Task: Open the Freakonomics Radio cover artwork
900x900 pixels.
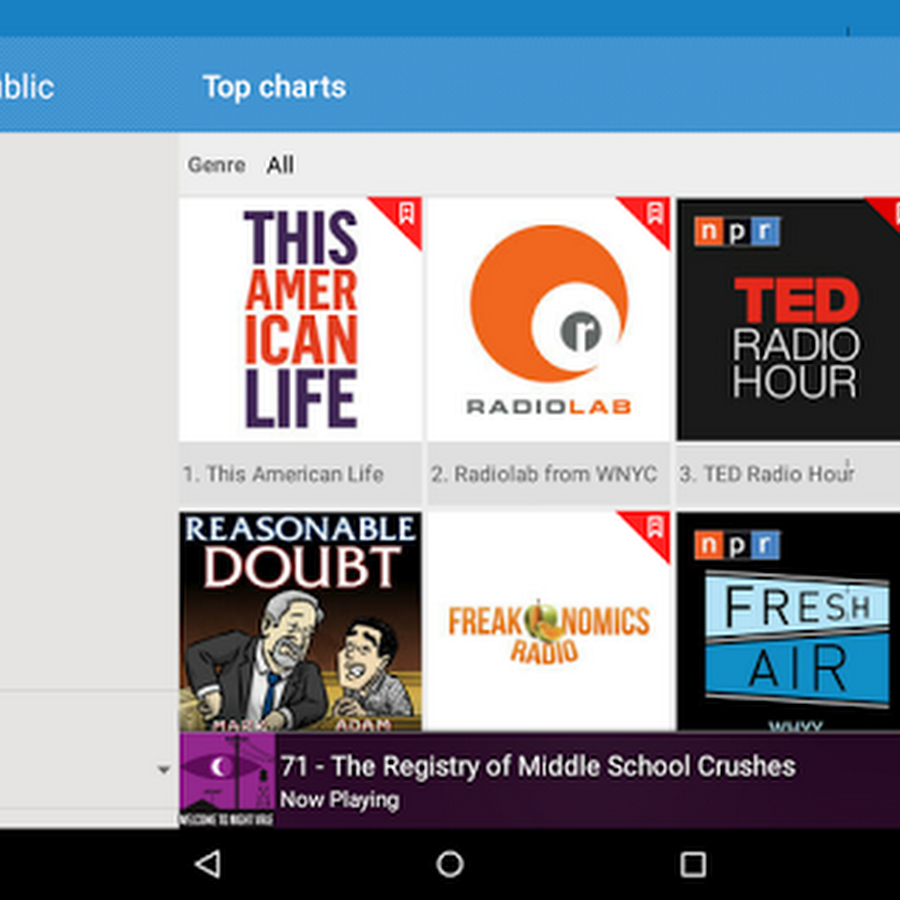Action: (549, 622)
